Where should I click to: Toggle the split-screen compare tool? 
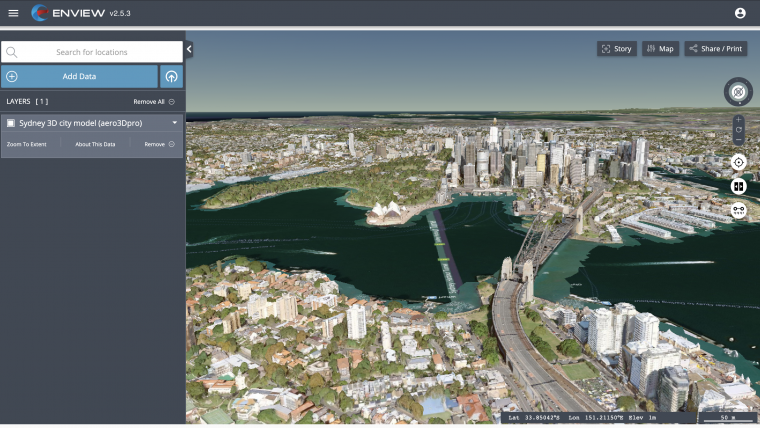tap(738, 187)
